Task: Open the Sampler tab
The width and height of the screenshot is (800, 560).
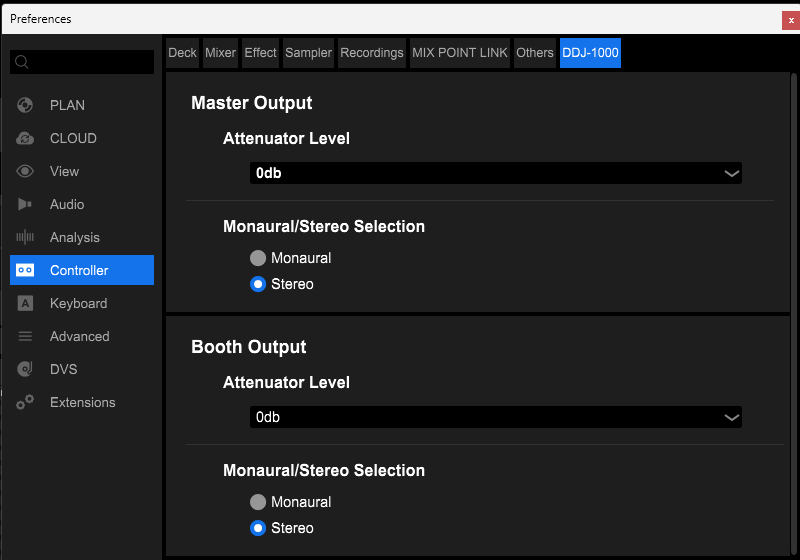Action: click(308, 53)
